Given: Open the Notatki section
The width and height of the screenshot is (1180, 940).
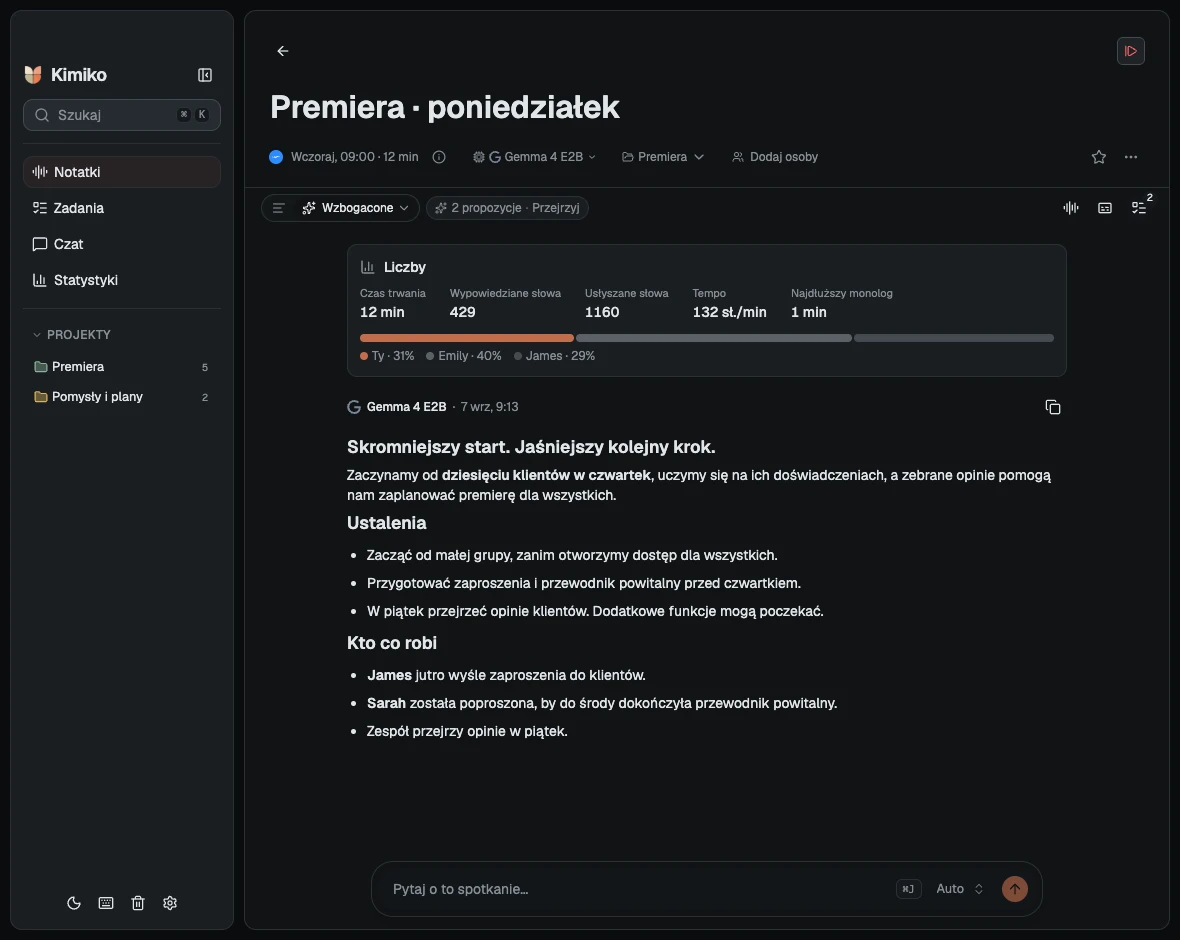Looking at the screenshot, I should 122,172.
